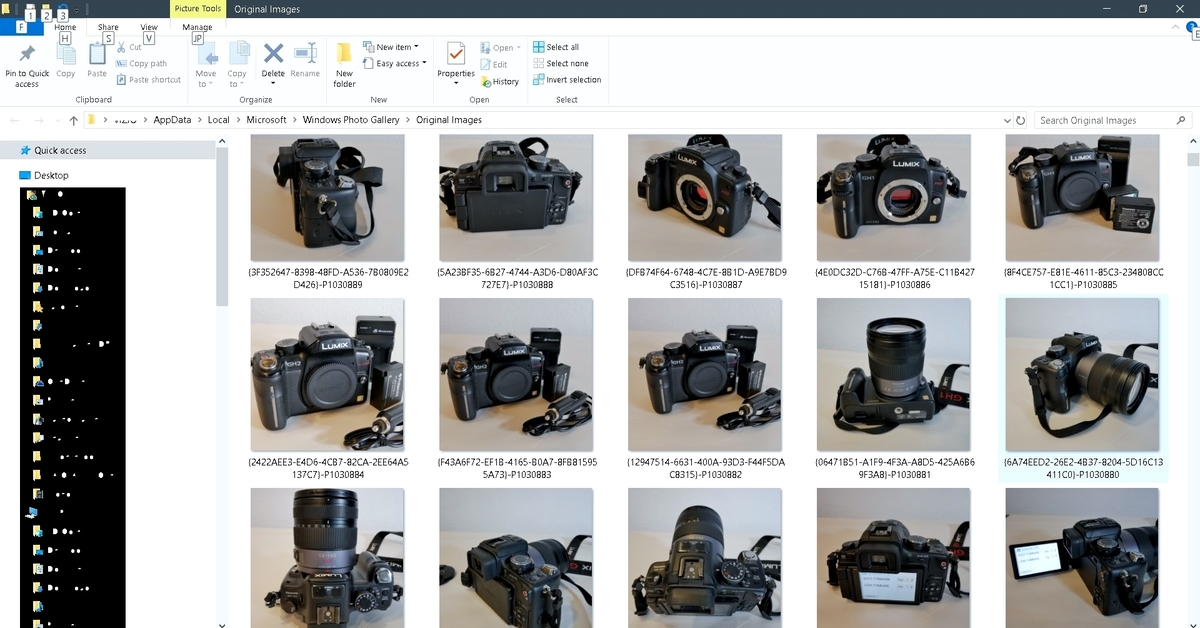Viewport: 1200px width, 628px height.
Task: Click the Pin to Quick access icon
Action: pyautogui.click(x=27, y=56)
